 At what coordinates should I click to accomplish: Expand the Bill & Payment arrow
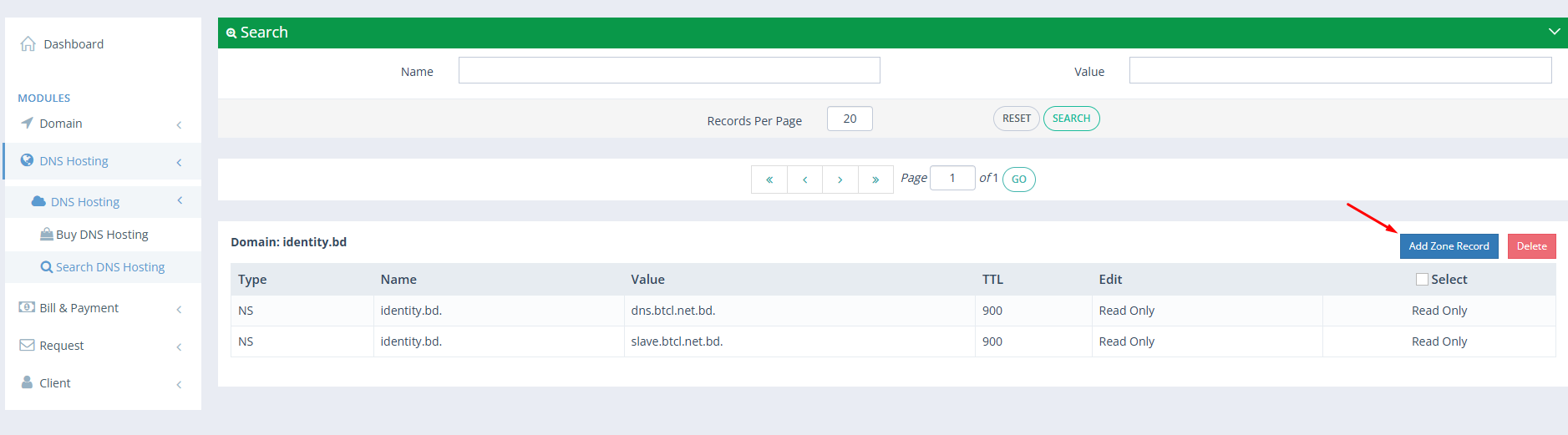(179, 309)
